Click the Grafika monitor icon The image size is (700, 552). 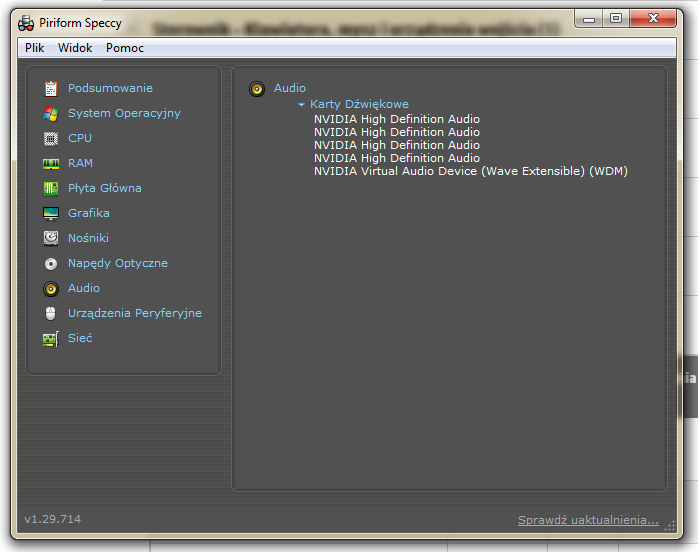(51, 213)
